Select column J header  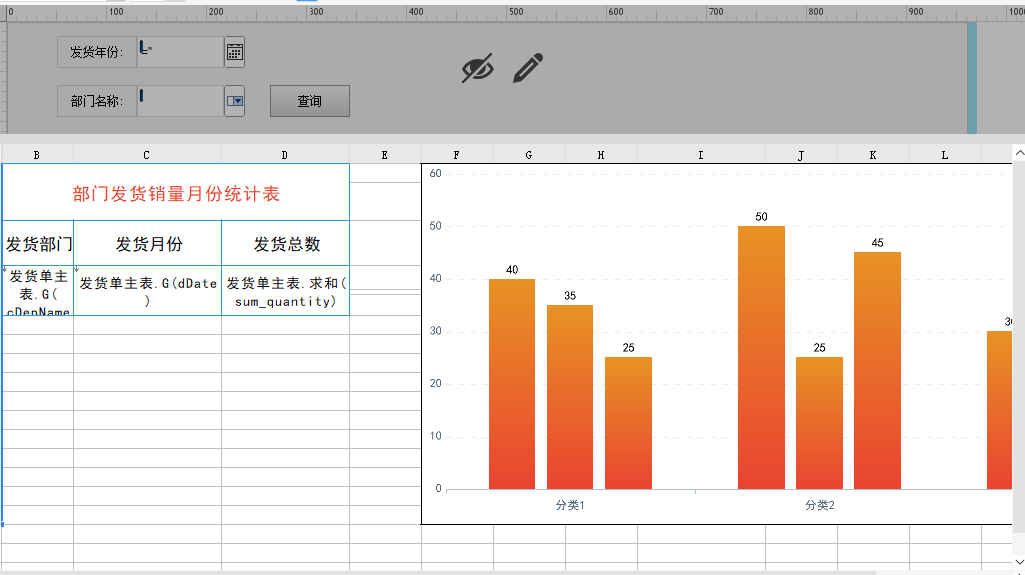tap(801, 155)
